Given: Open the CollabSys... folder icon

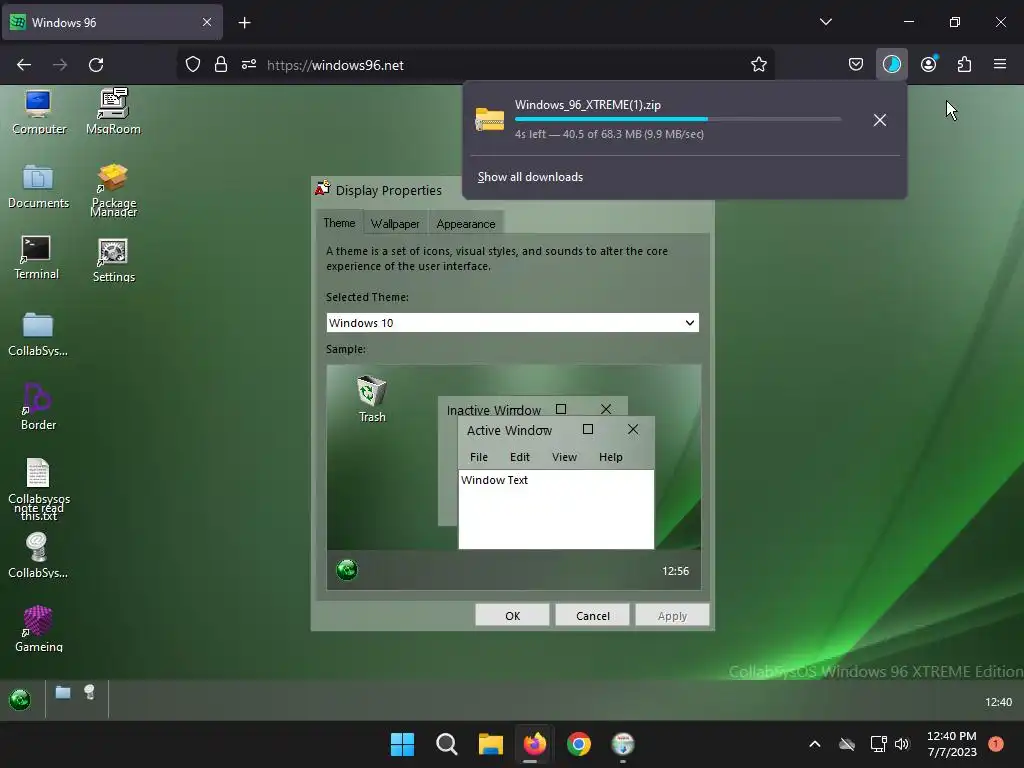Looking at the screenshot, I should pos(38,334).
